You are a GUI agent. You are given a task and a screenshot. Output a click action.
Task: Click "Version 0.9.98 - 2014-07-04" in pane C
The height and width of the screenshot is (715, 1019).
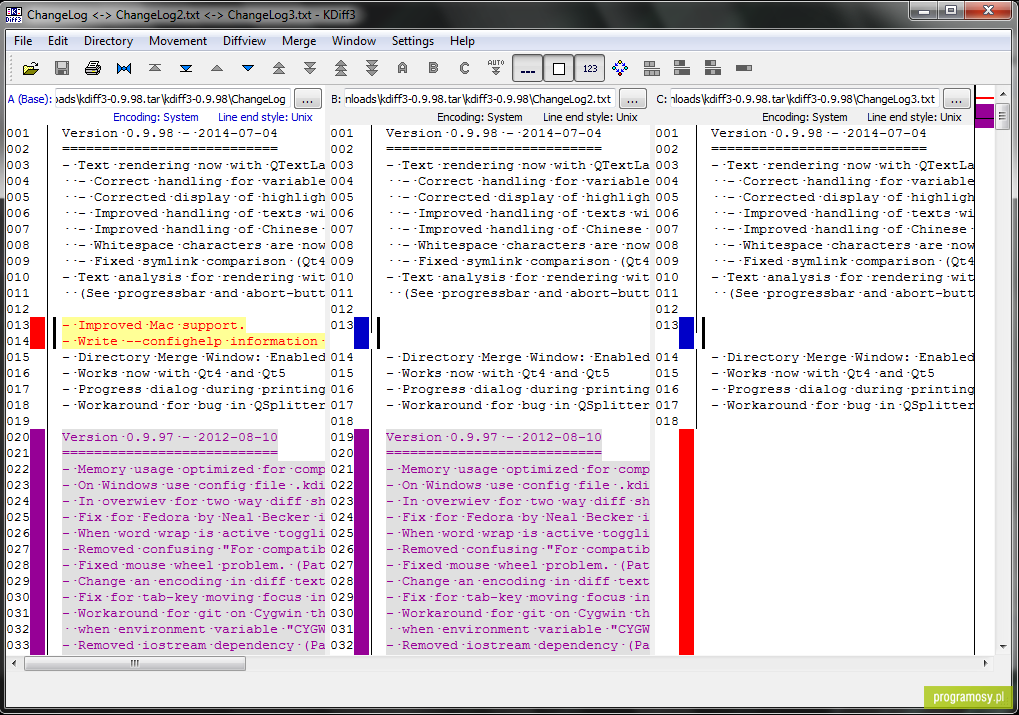click(819, 133)
